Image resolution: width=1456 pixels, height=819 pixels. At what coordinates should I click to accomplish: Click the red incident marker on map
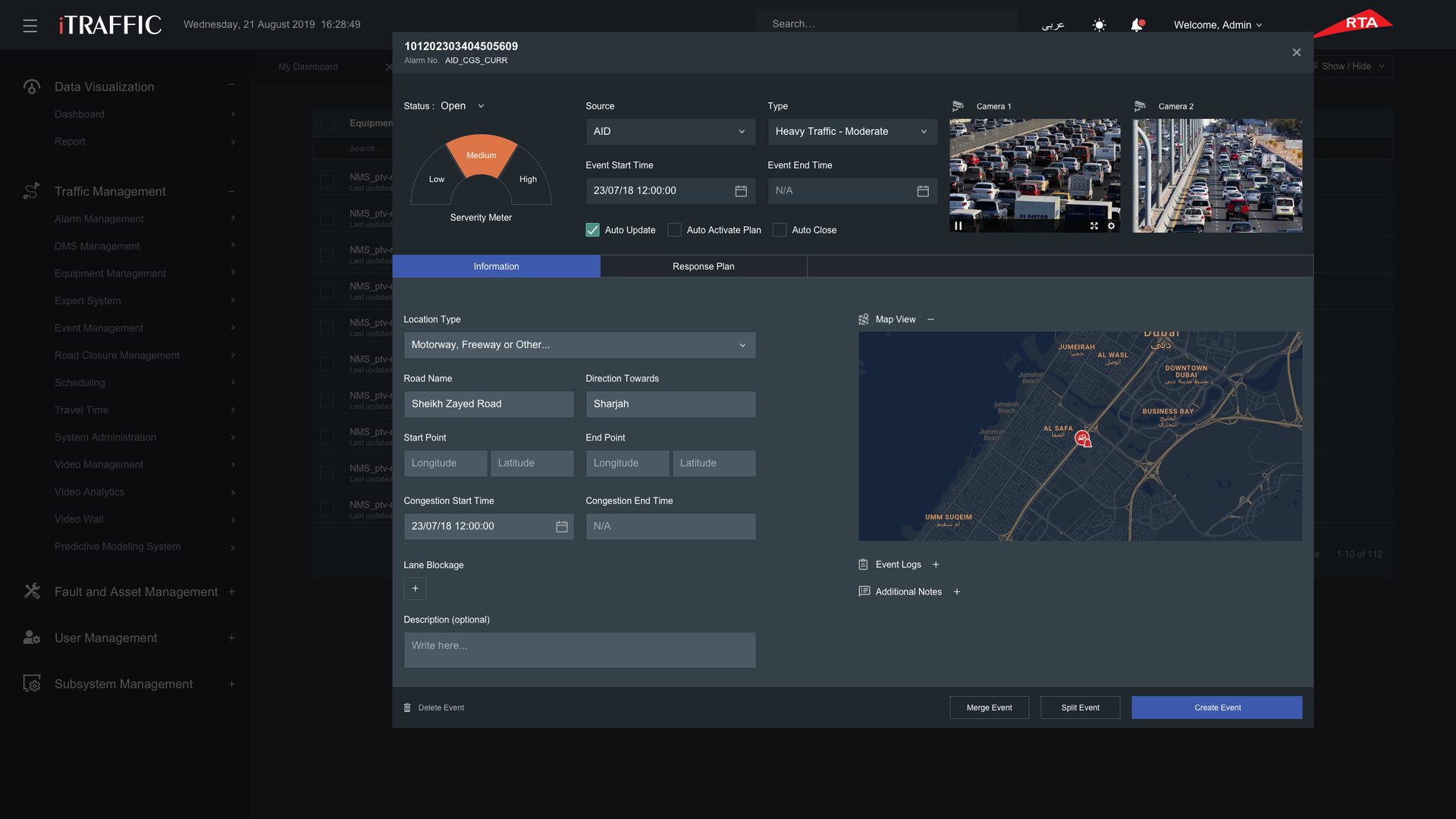point(1083,438)
